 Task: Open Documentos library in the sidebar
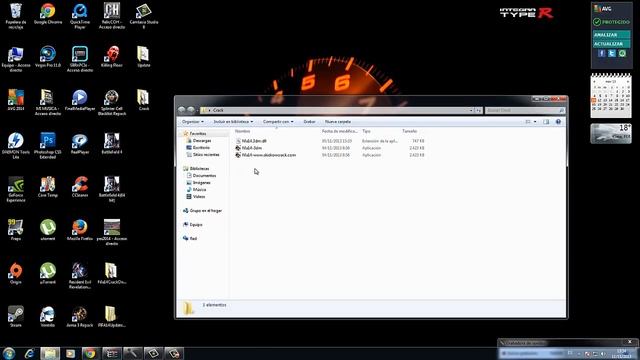click(x=204, y=176)
